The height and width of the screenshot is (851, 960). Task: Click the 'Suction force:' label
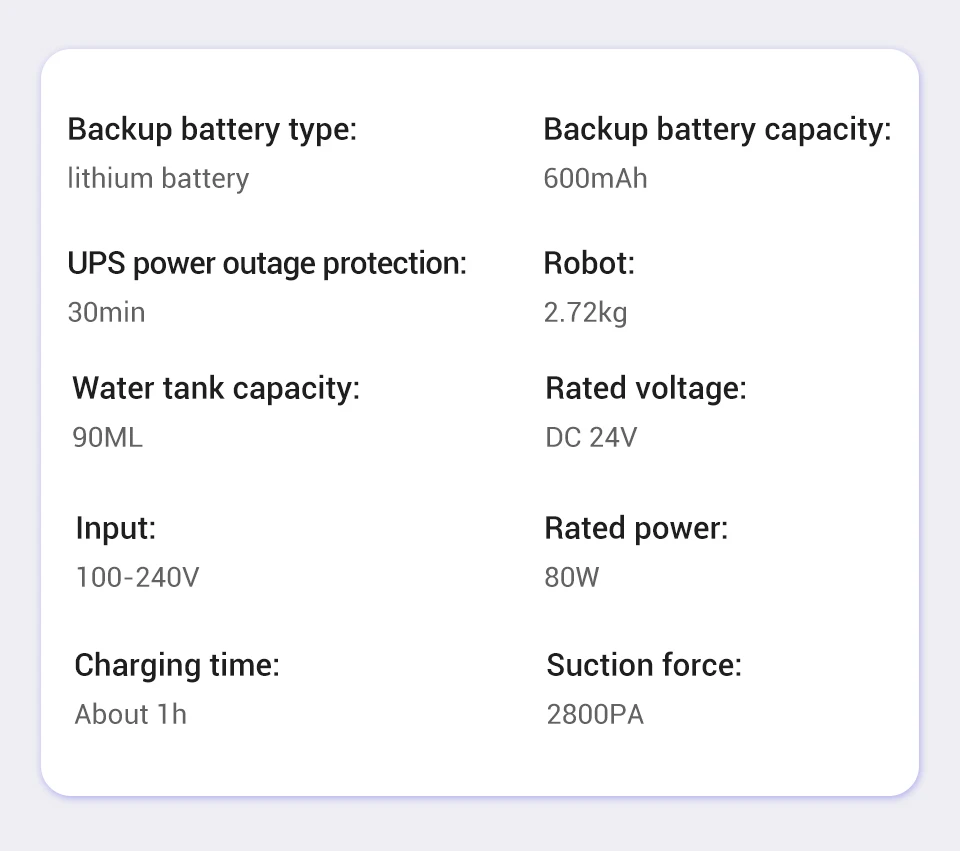[644, 665]
